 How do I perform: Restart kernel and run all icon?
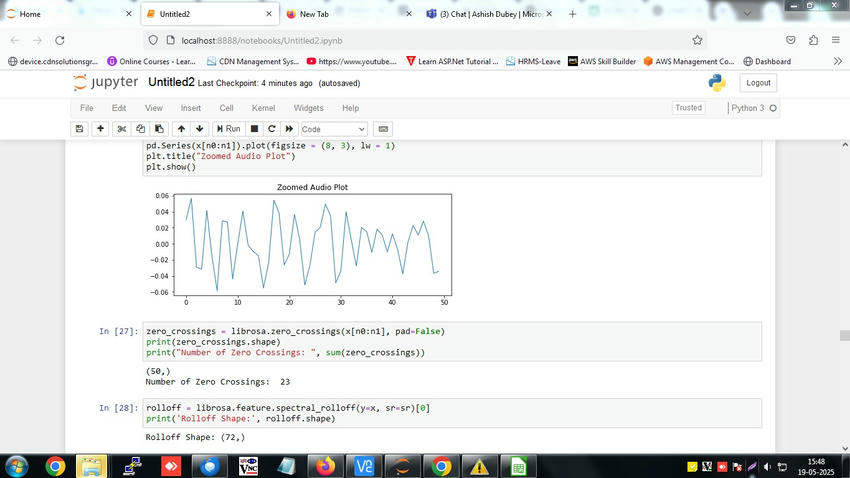[x=289, y=129]
